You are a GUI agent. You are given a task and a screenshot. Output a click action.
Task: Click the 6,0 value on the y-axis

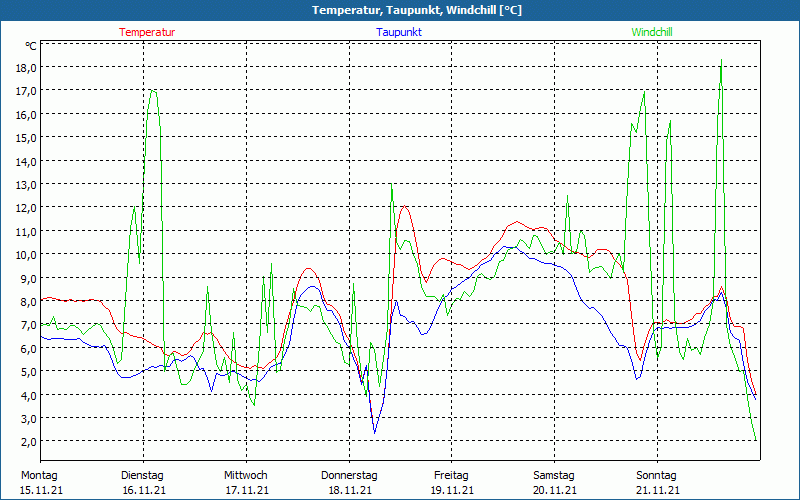point(27,348)
